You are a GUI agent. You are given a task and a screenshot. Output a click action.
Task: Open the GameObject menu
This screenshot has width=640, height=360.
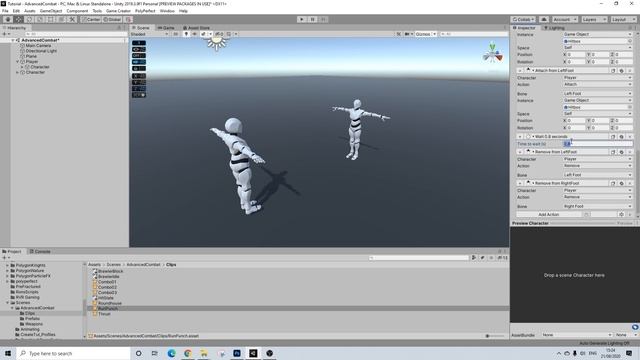point(51,11)
